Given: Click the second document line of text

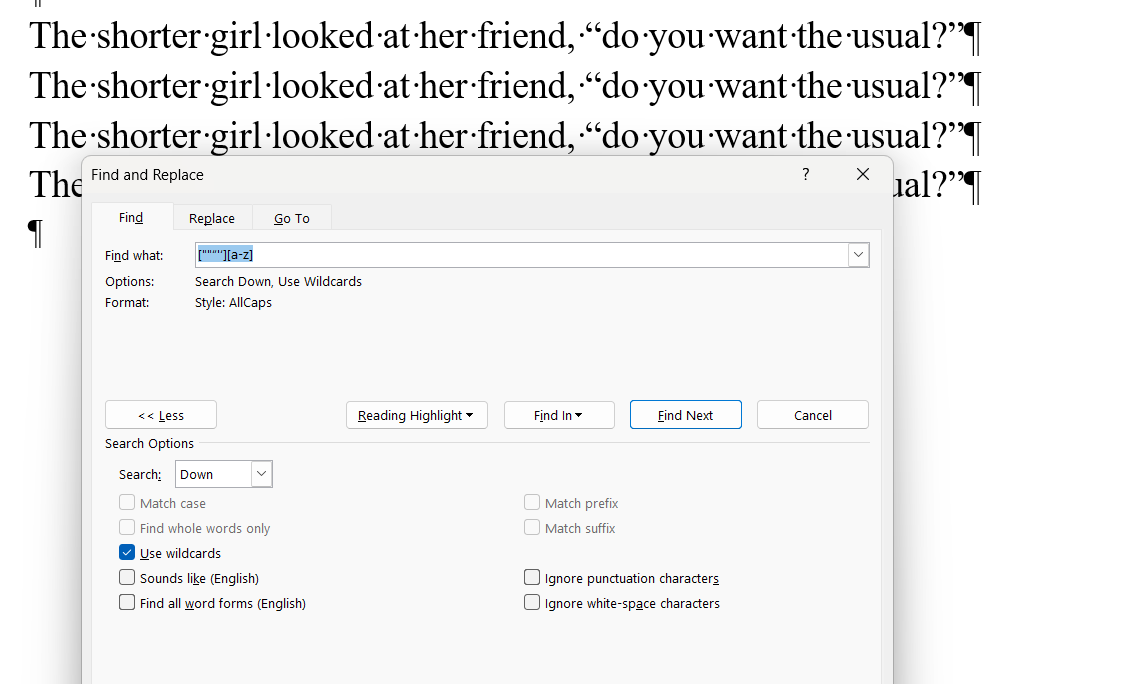Looking at the screenshot, I should pyautogui.click(x=505, y=86).
